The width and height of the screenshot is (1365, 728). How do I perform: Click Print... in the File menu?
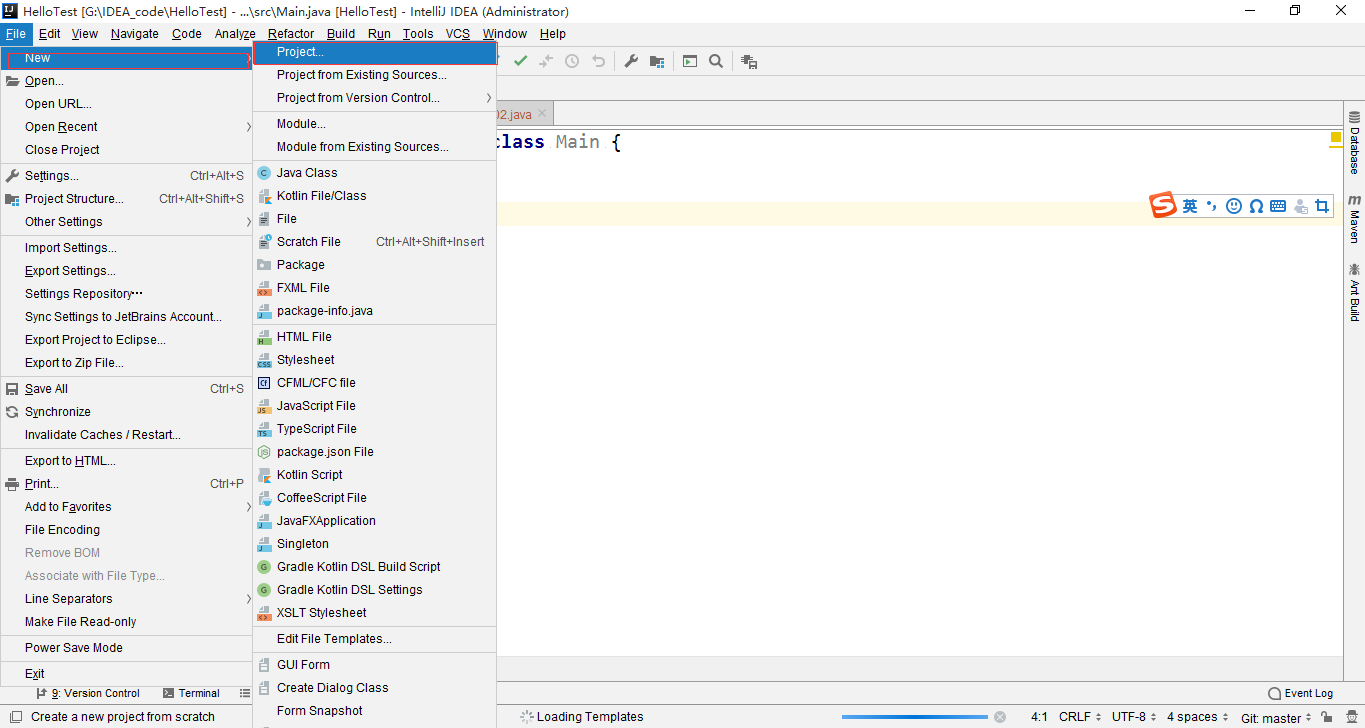[128, 484]
